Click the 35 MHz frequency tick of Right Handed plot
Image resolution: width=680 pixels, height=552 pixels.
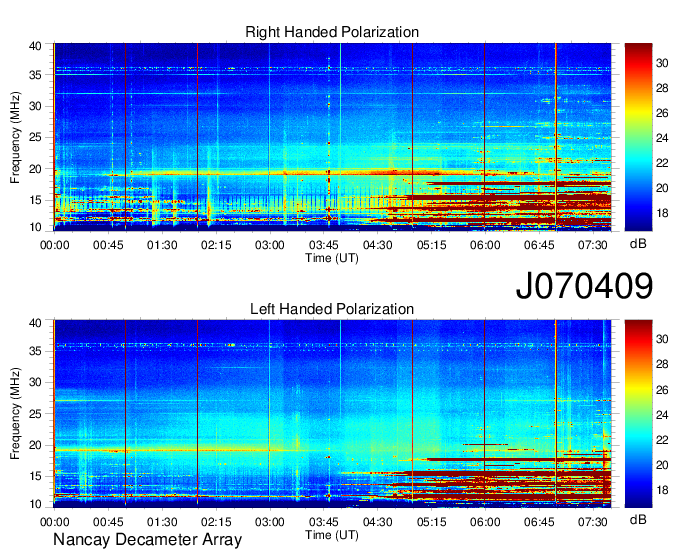pyautogui.click(x=35, y=75)
